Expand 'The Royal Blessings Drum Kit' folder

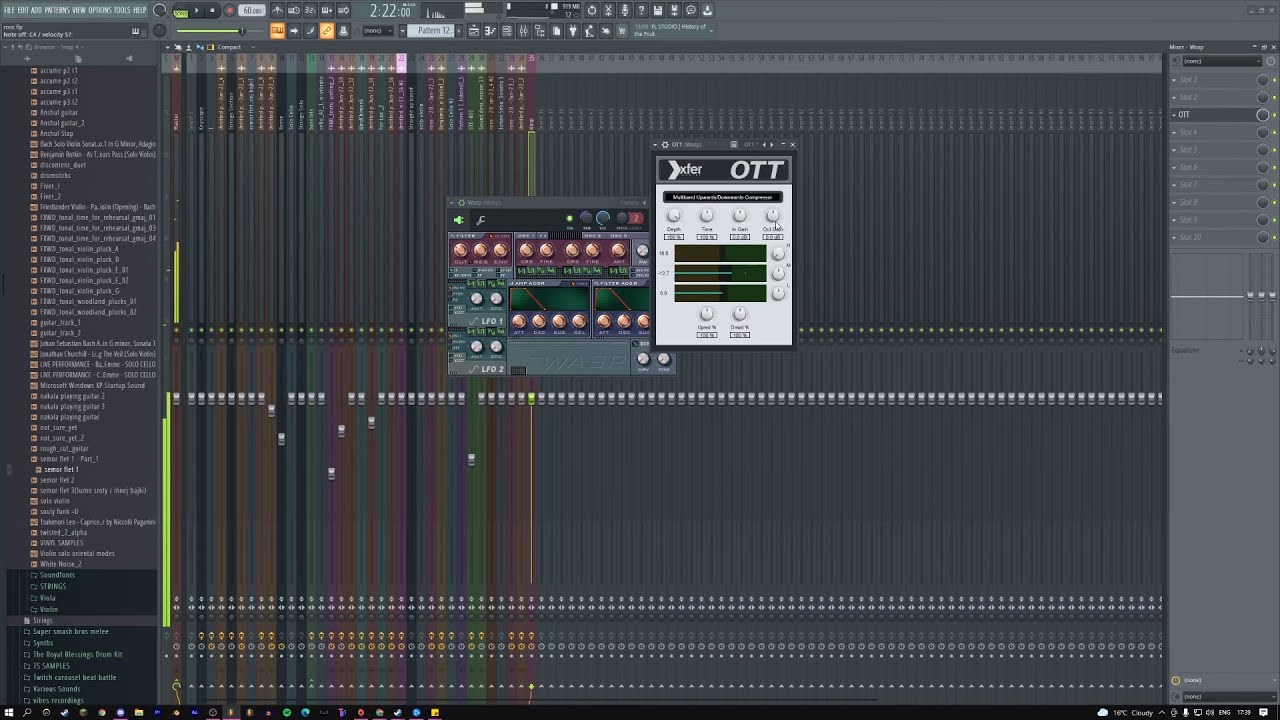[x=77, y=654]
